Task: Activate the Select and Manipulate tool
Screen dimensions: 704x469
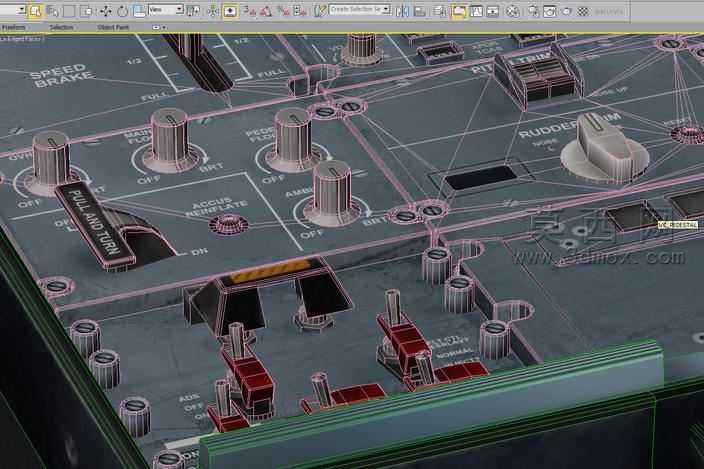Action: [x=212, y=11]
